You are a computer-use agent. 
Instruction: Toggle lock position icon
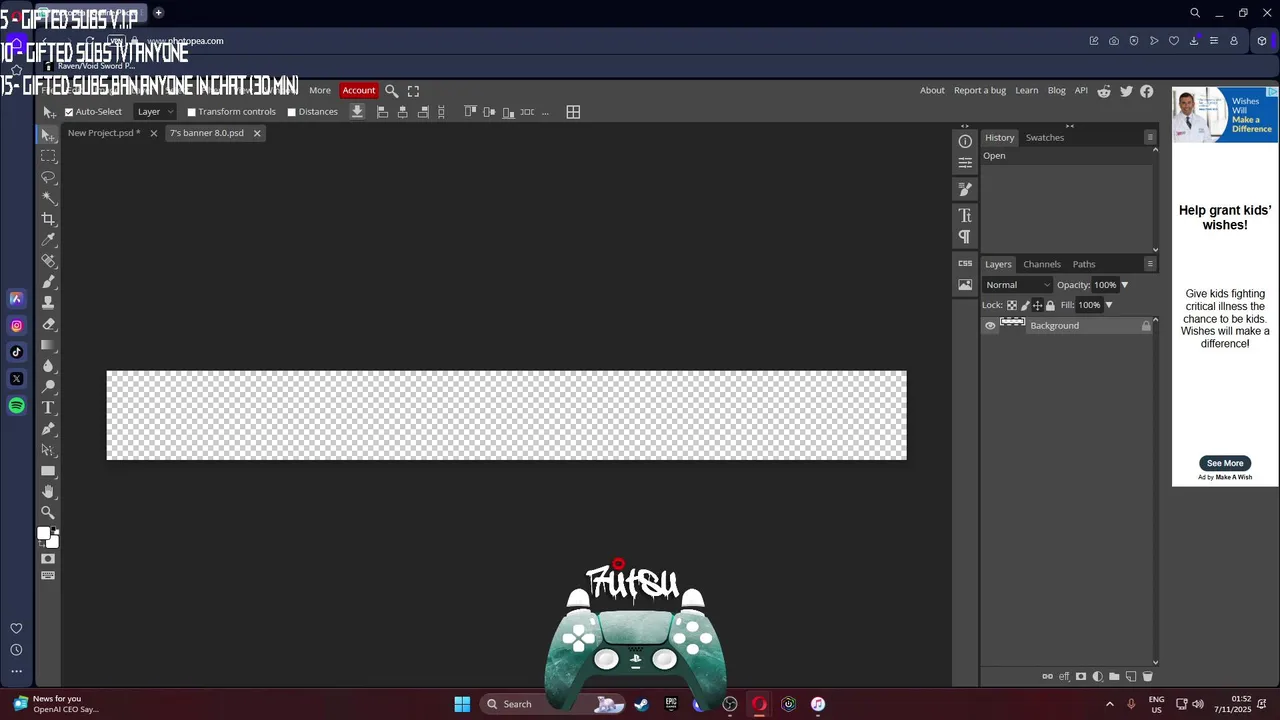(1037, 305)
